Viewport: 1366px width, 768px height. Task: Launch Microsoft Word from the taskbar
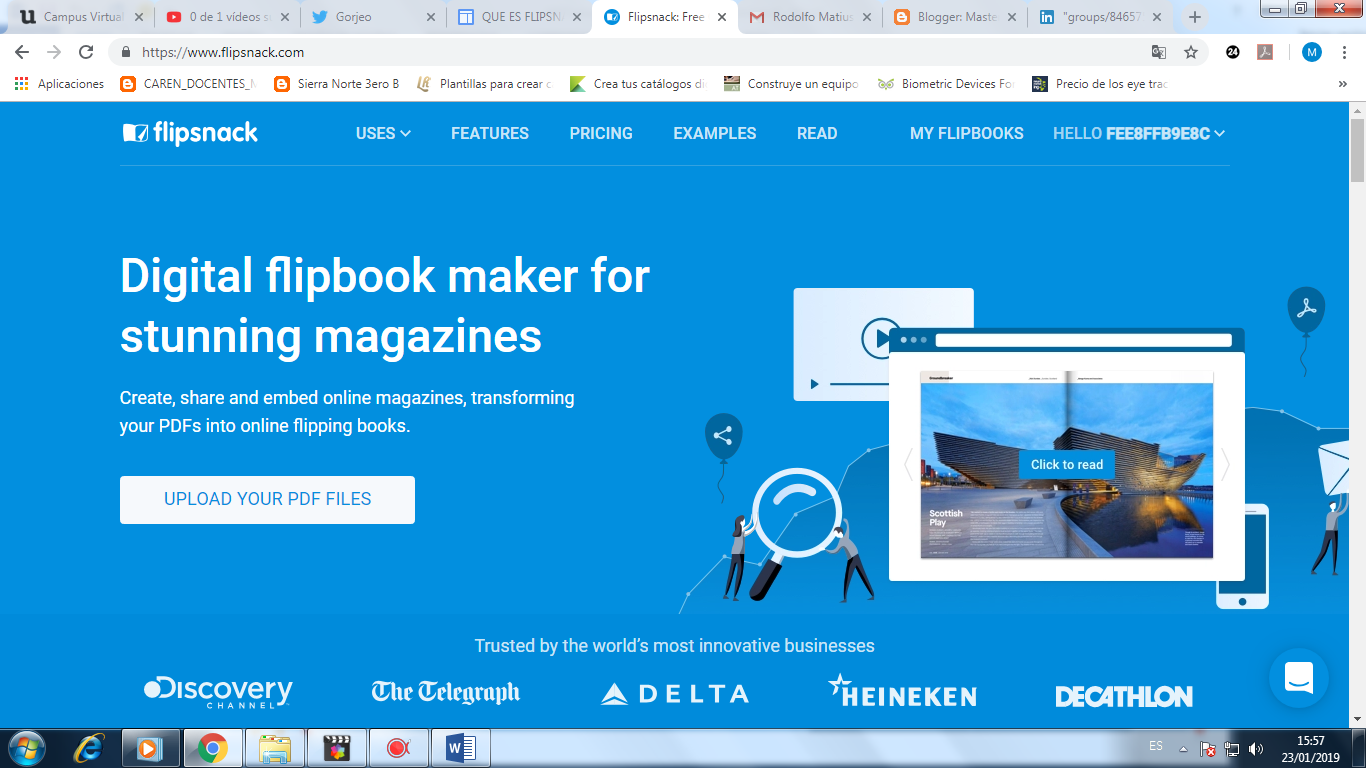tap(458, 747)
